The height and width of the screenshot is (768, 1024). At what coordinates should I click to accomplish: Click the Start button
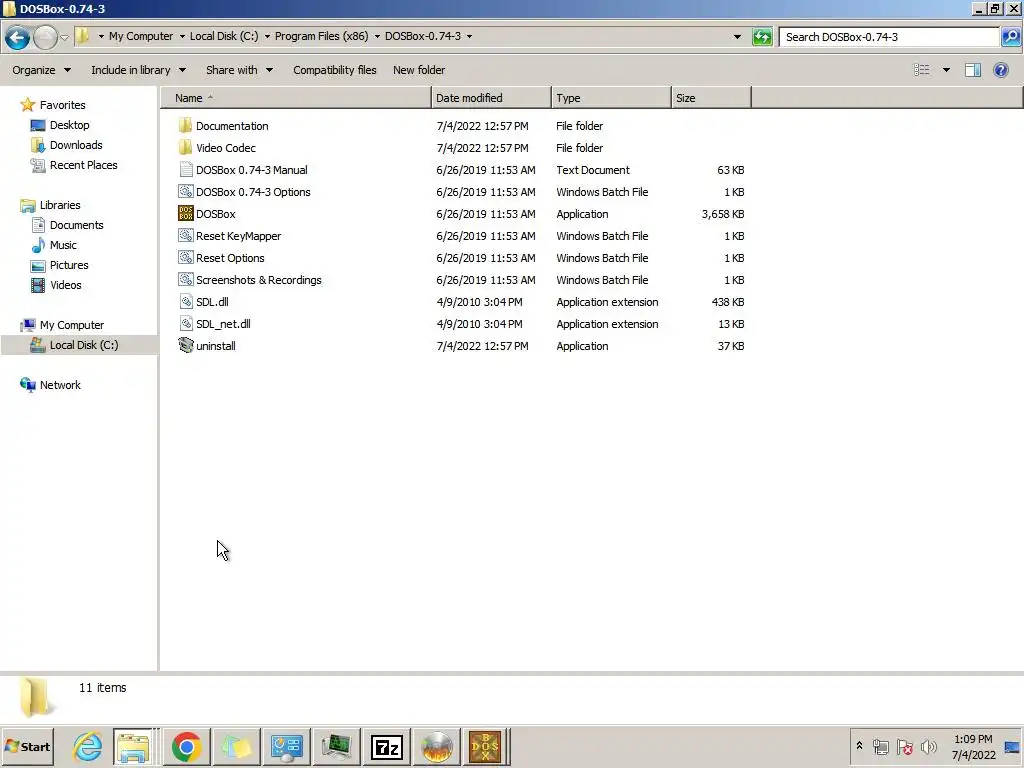[27, 746]
